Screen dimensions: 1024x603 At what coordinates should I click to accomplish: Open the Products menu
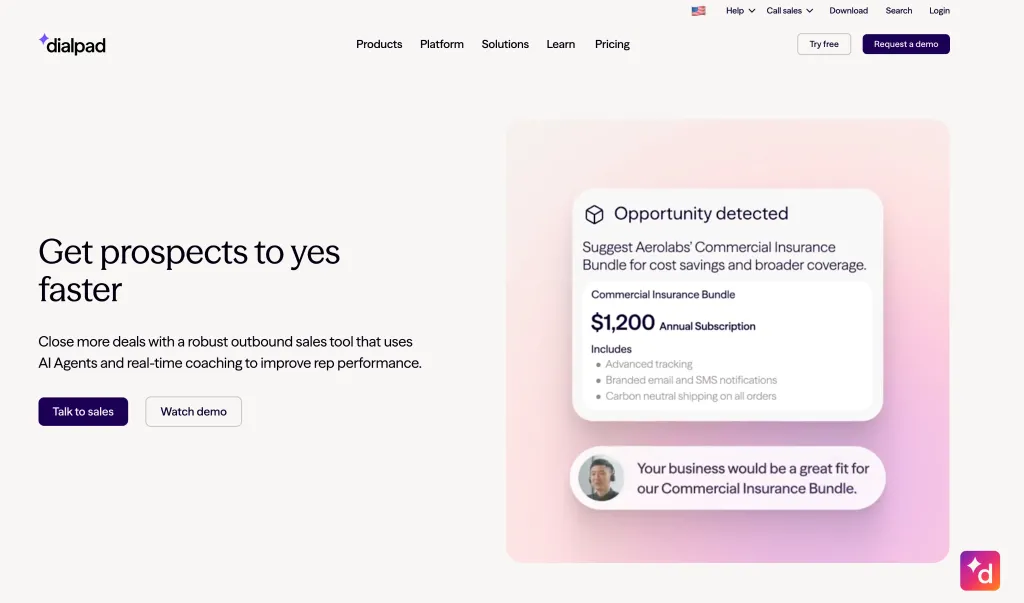(x=379, y=44)
